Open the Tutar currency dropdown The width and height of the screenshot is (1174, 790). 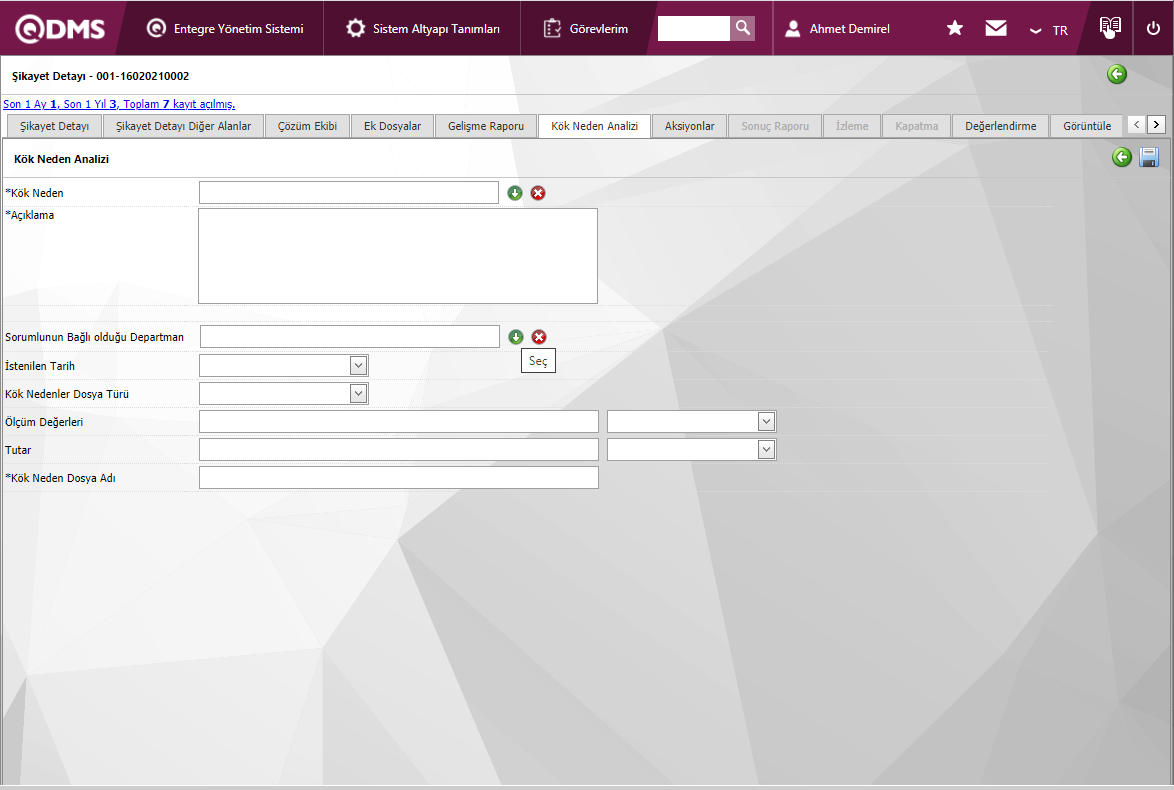pyautogui.click(x=766, y=449)
